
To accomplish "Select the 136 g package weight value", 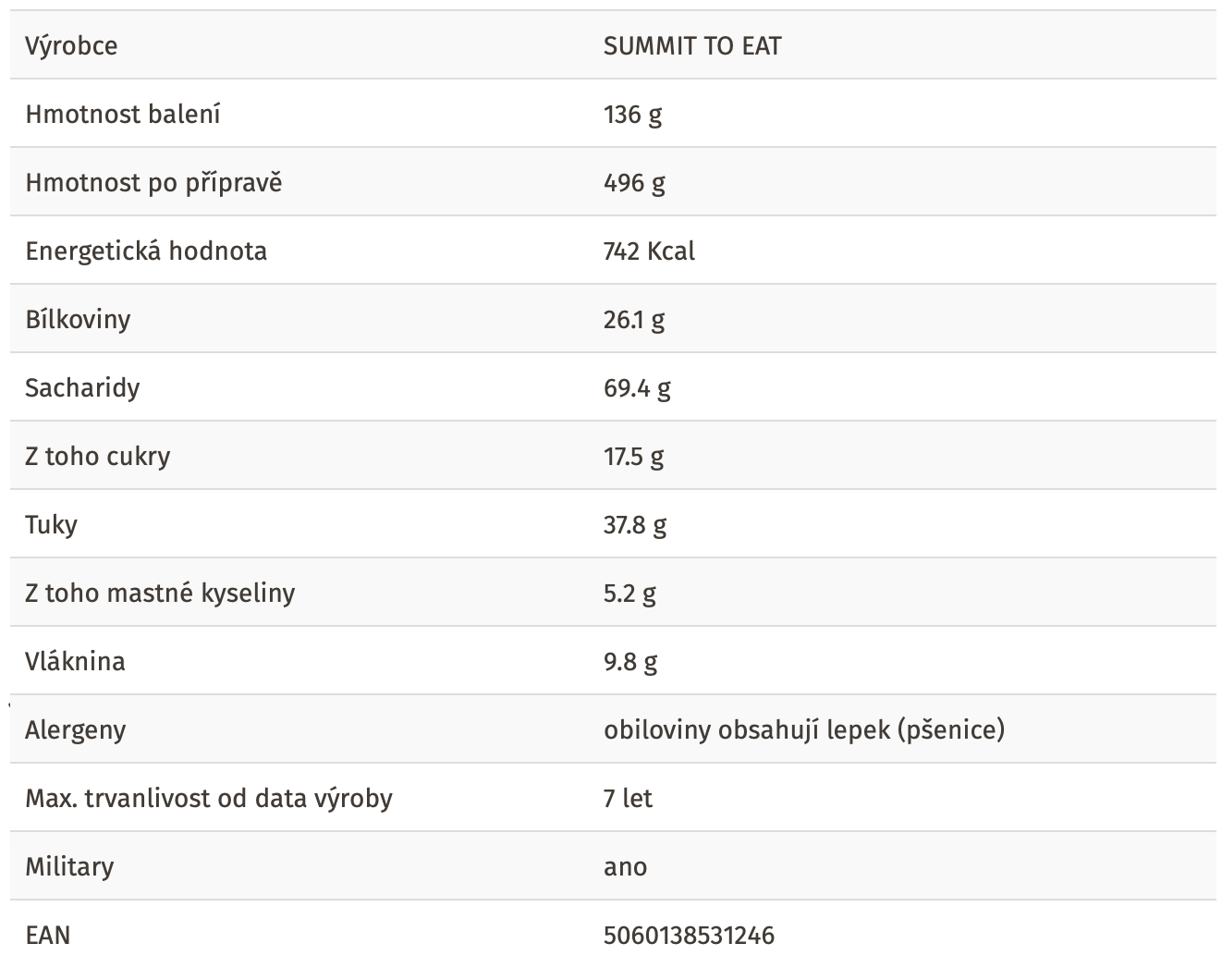I will [x=633, y=115].
